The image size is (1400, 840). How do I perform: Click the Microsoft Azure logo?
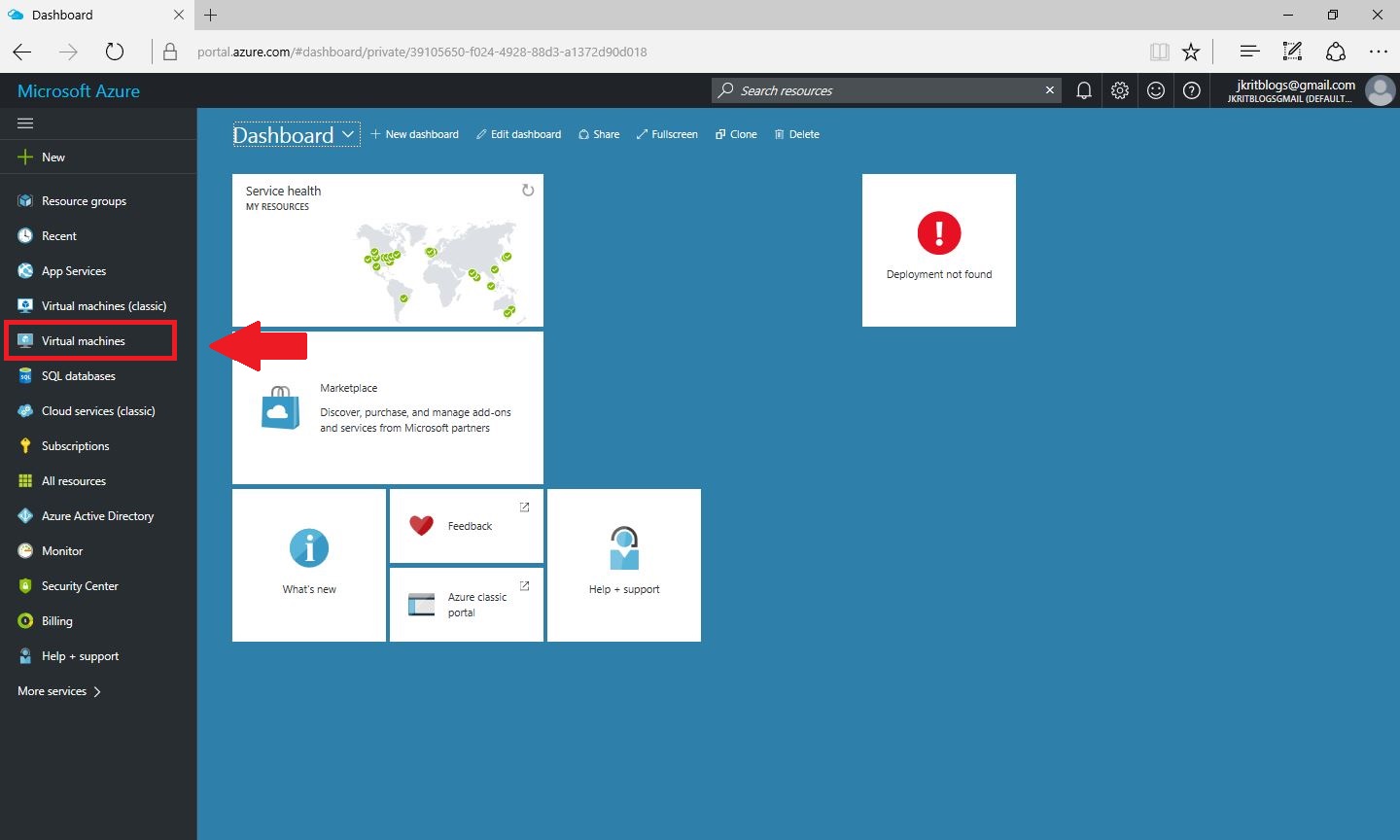pyautogui.click(x=79, y=90)
